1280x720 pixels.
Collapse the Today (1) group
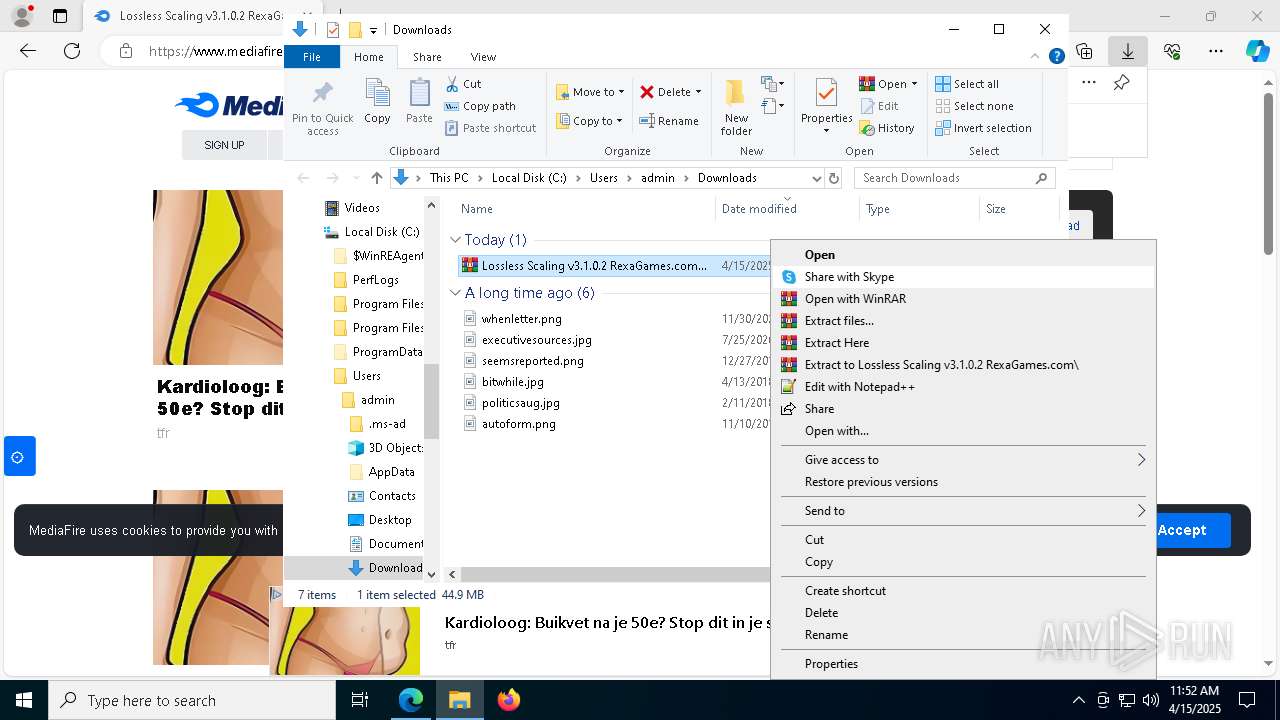tap(455, 240)
